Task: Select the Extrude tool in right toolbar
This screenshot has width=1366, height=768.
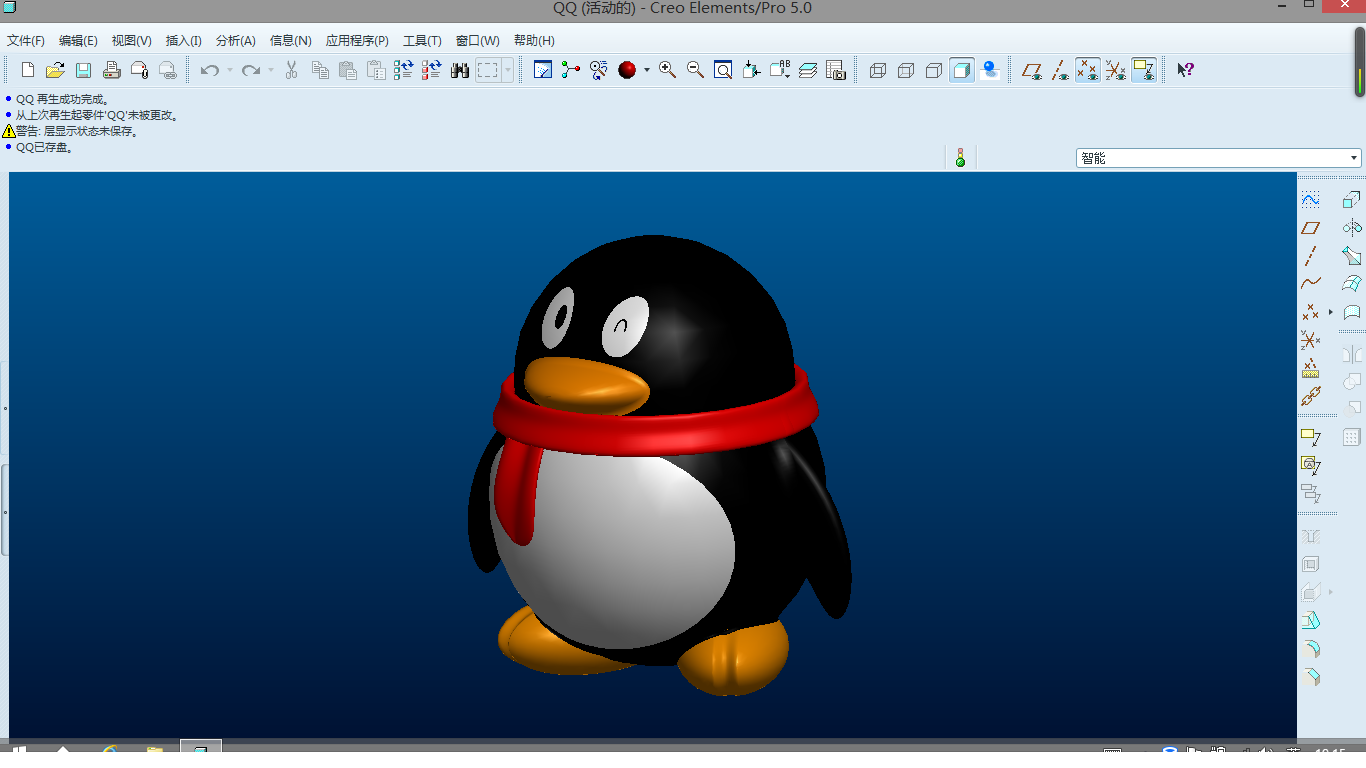Action: (1352, 200)
